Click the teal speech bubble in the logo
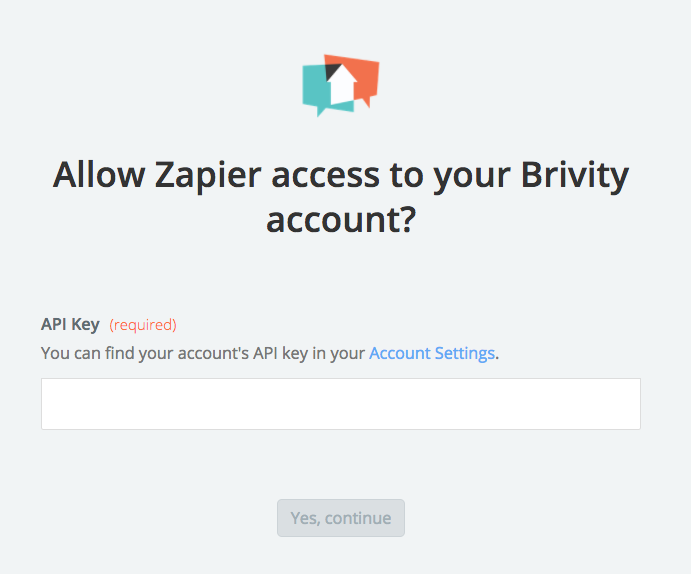 pos(315,87)
